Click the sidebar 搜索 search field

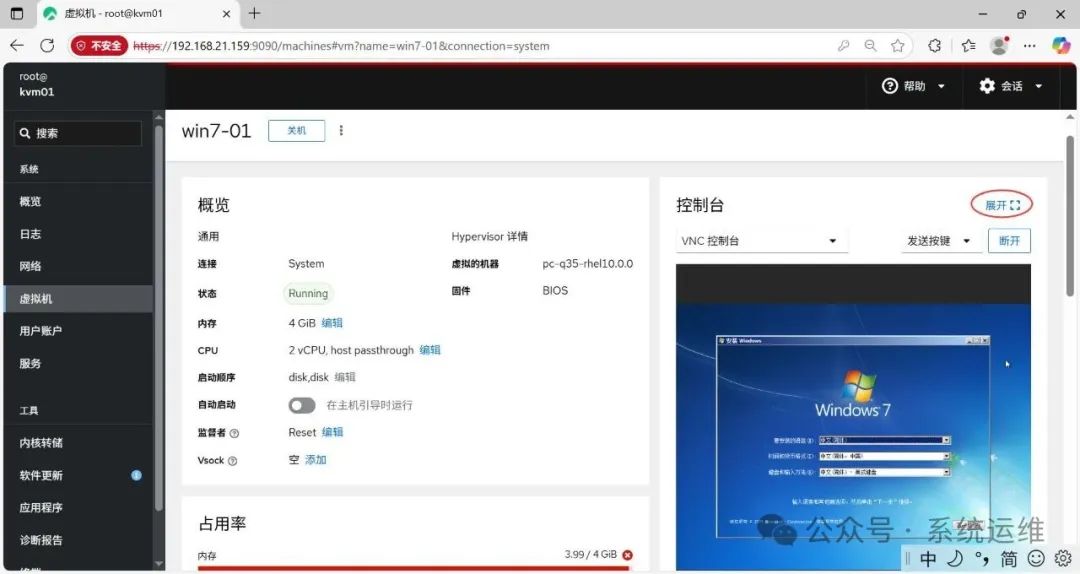[78, 134]
